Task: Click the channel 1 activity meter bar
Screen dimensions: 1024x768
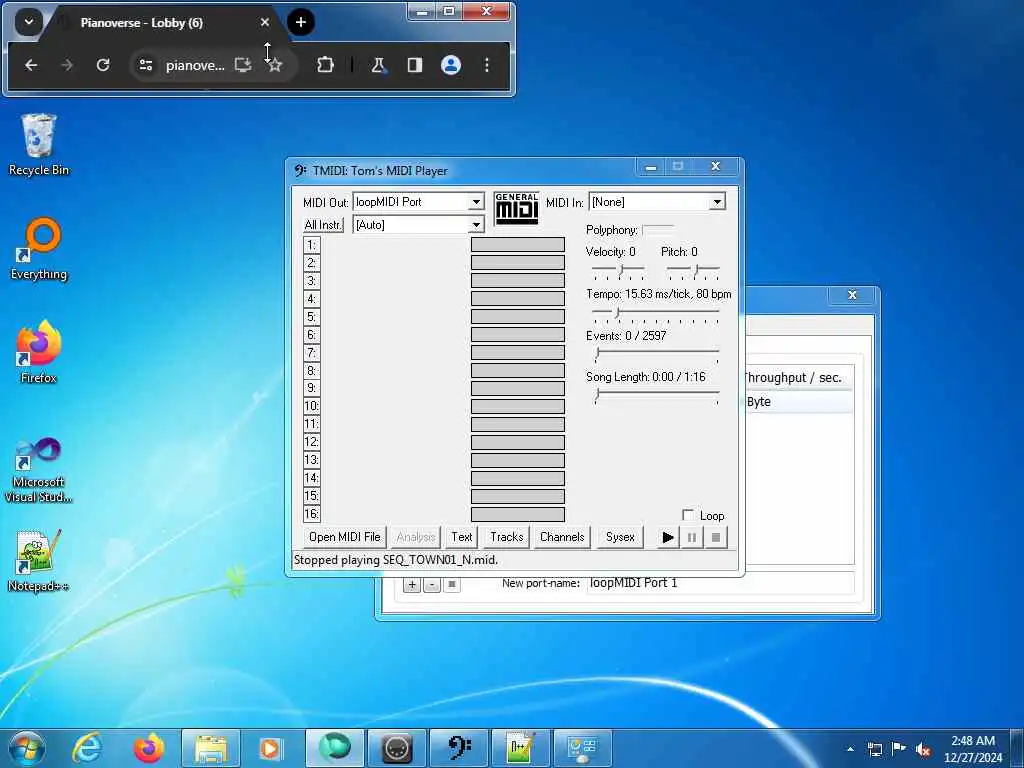Action: (518, 245)
